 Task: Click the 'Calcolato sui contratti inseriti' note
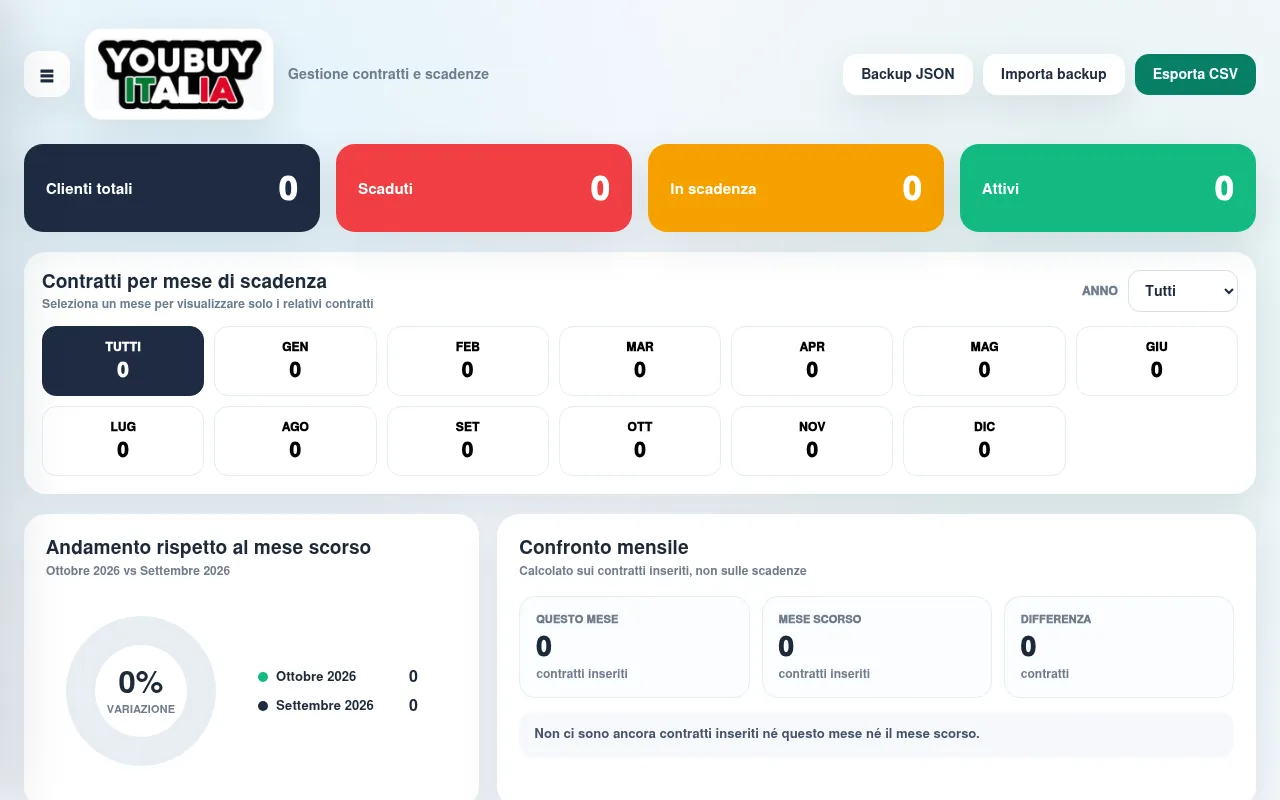pyautogui.click(x=662, y=571)
